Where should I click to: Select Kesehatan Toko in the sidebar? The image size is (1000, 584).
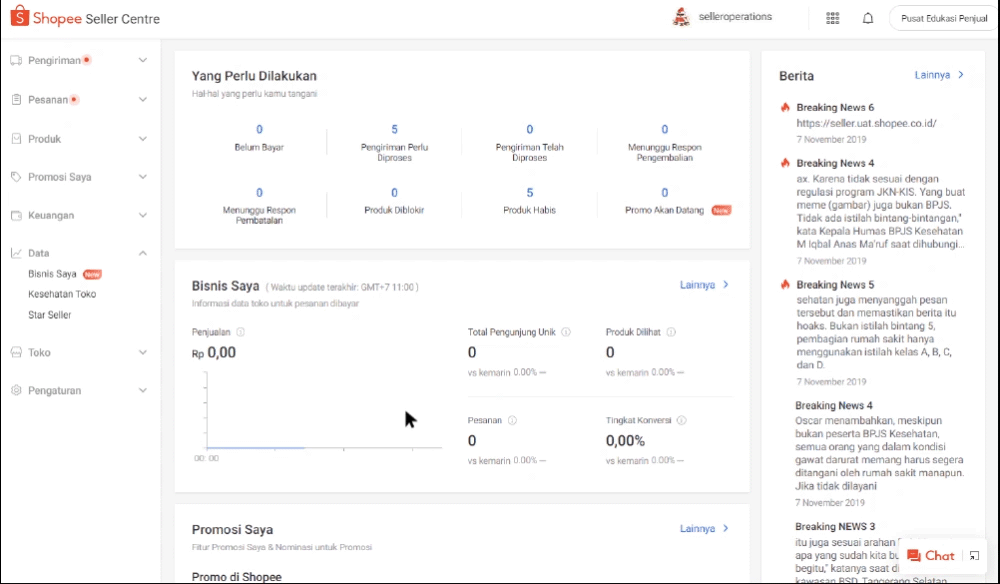[62, 294]
